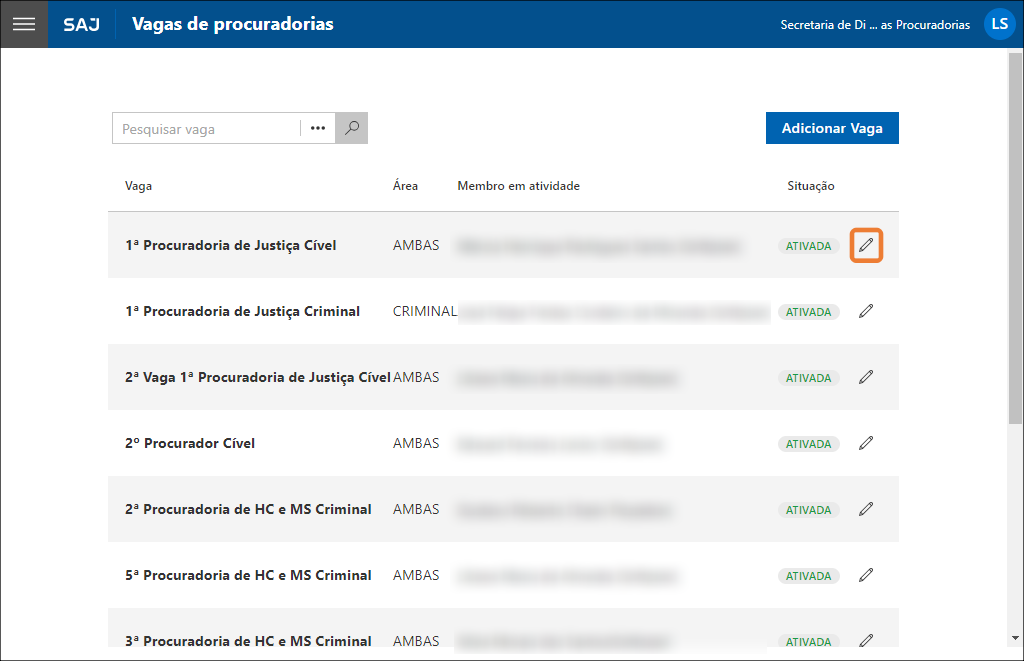
Task: Edit the 2ª Procuradoria de HC e MS Criminal
Action: pos(866,509)
